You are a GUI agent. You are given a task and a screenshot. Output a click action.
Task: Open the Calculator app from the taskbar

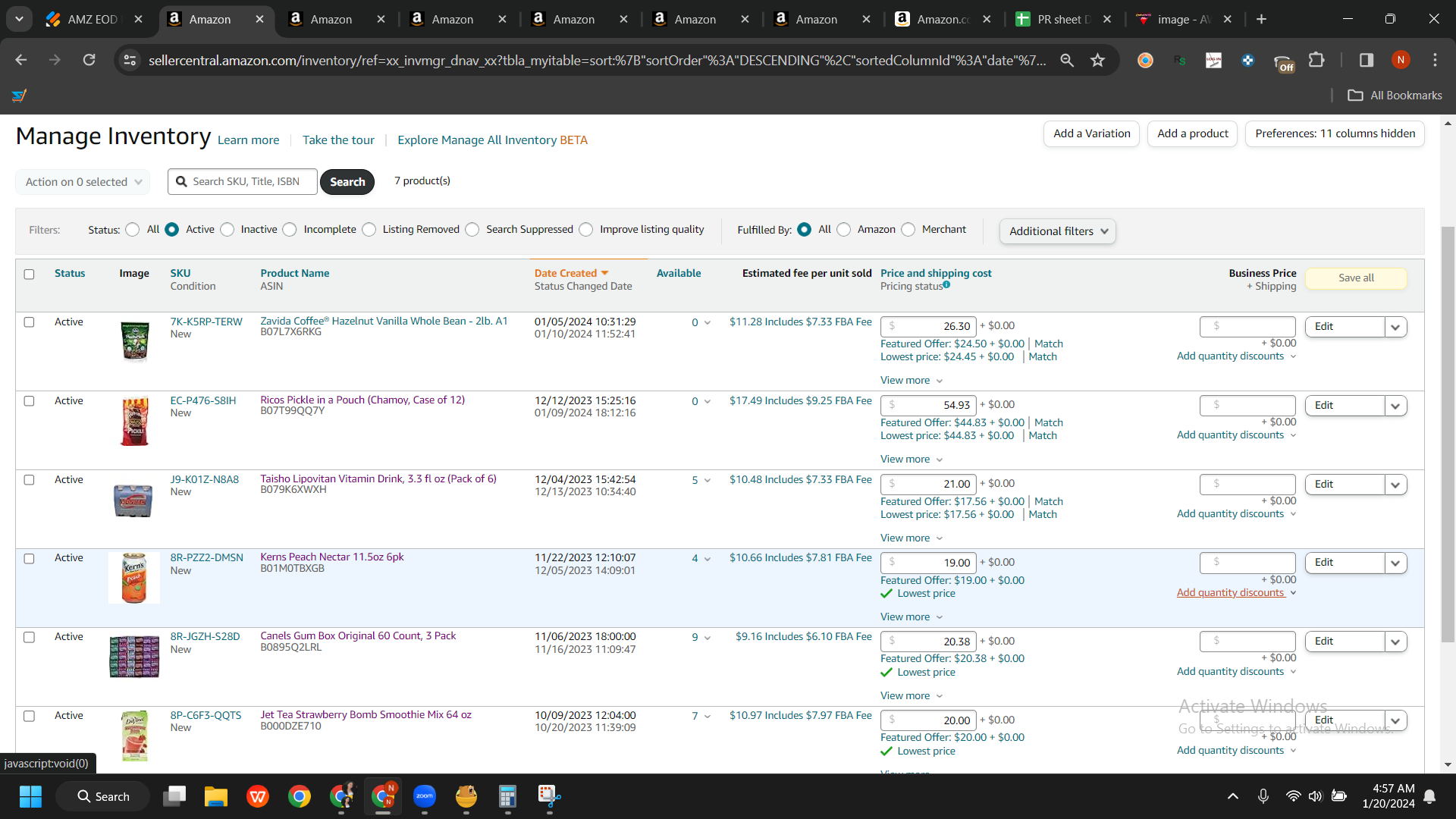(507, 796)
